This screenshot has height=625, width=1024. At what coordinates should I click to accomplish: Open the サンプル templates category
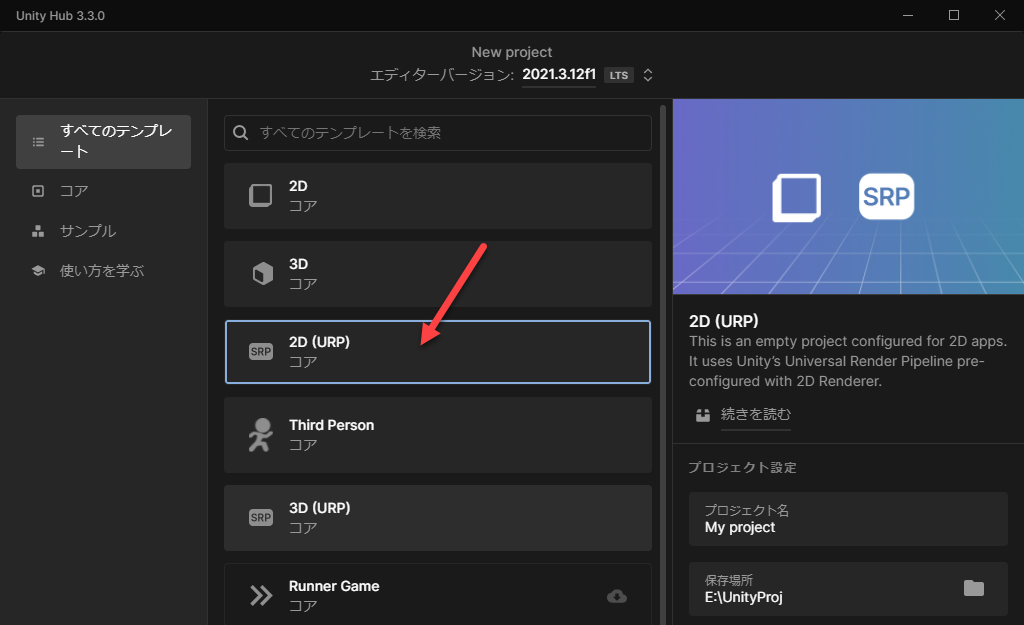(x=88, y=231)
